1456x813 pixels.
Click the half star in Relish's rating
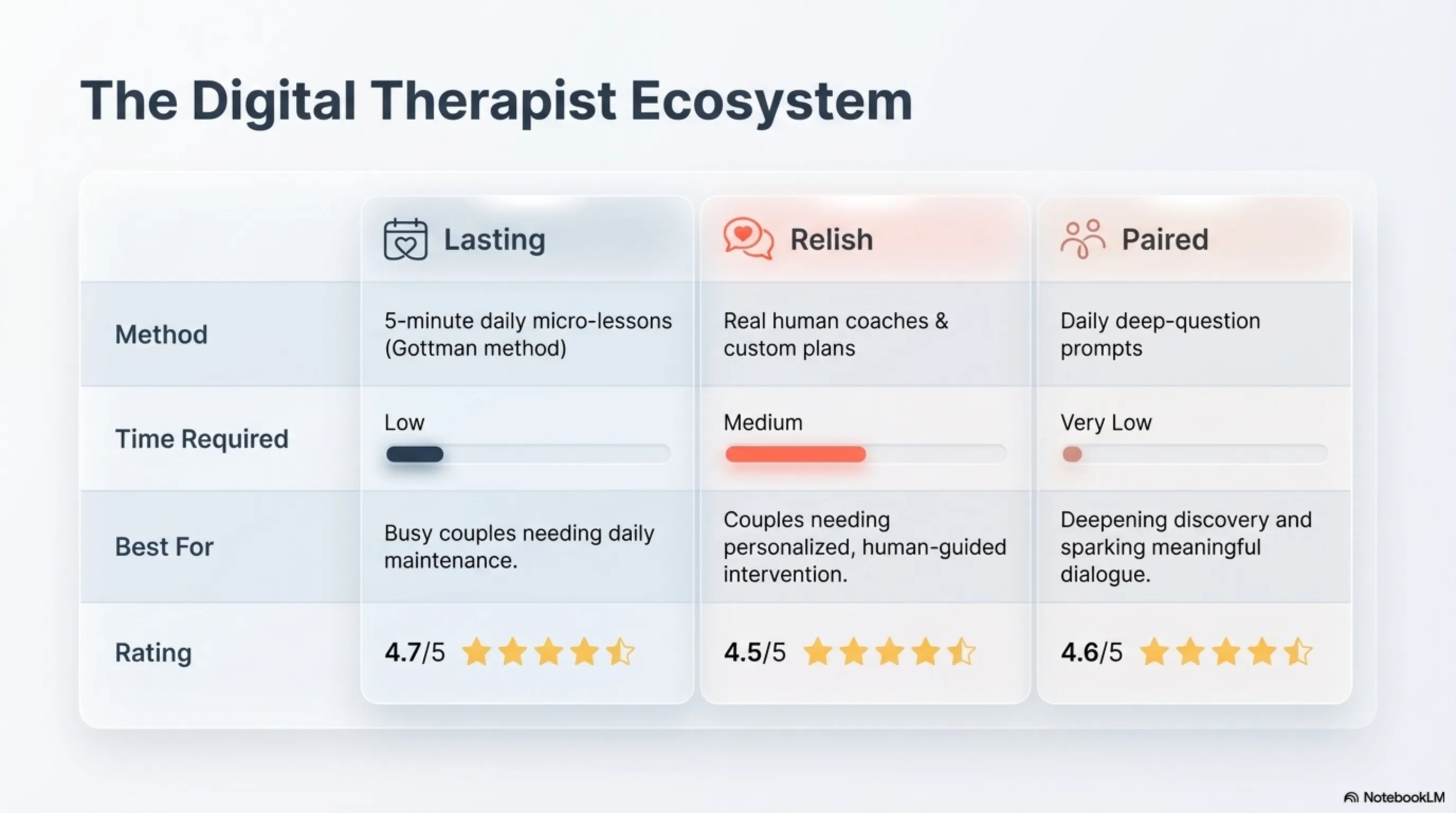pyautogui.click(x=961, y=652)
